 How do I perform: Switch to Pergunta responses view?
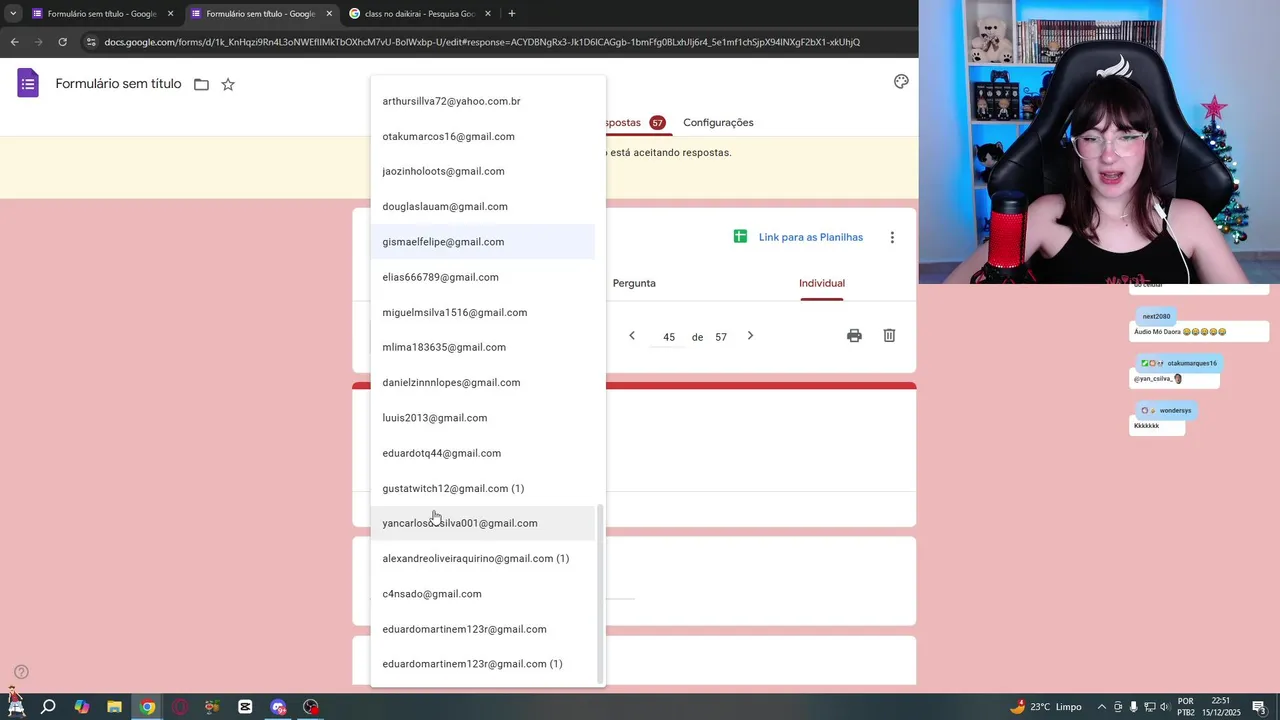[x=634, y=283]
